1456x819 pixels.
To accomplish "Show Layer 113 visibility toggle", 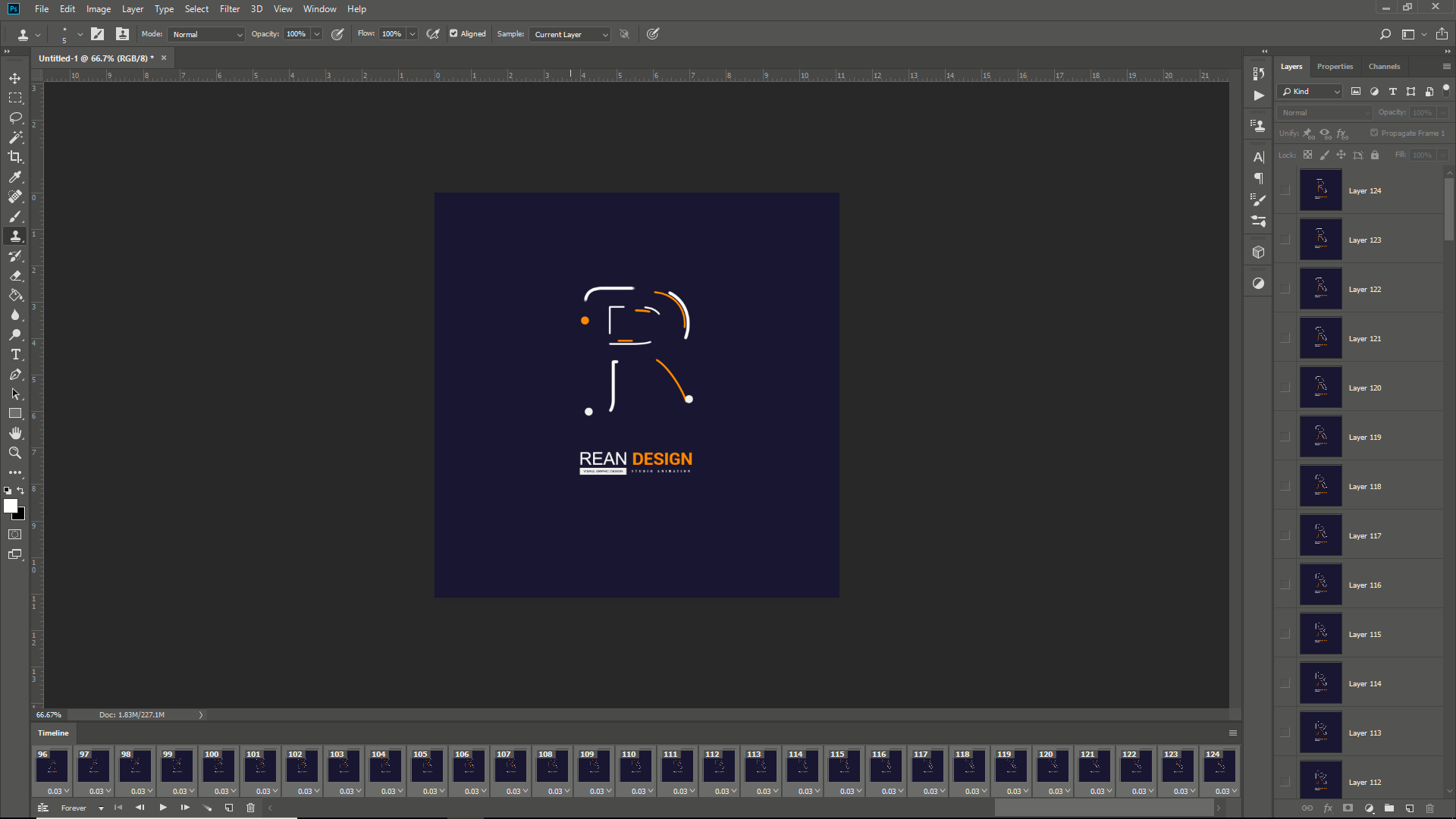I will click(1285, 733).
